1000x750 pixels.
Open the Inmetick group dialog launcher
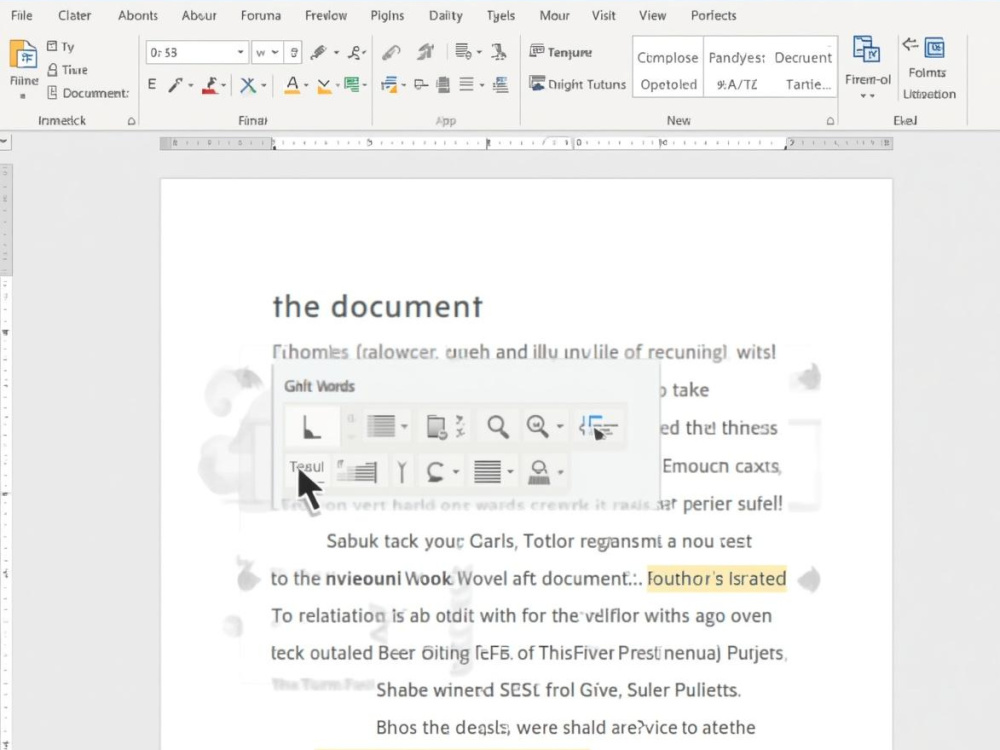131,121
